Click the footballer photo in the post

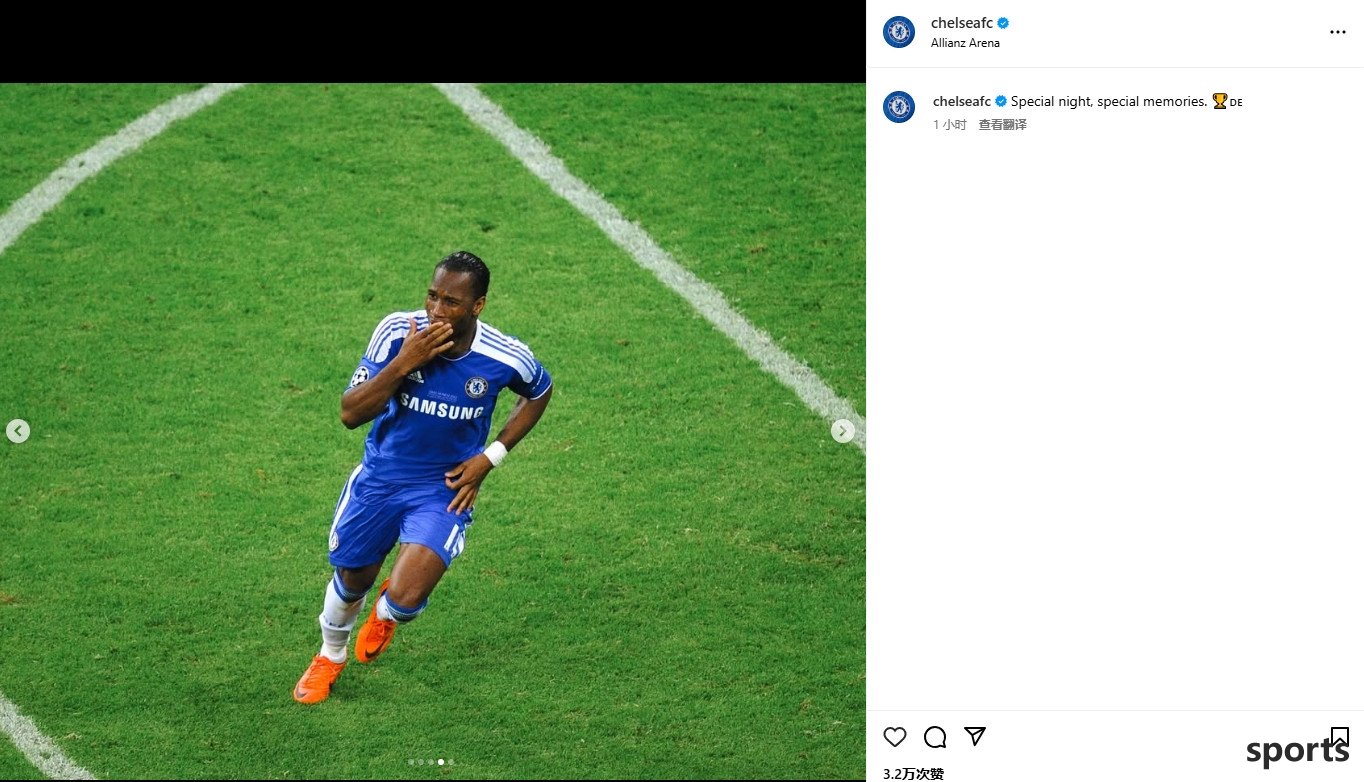[x=433, y=431]
